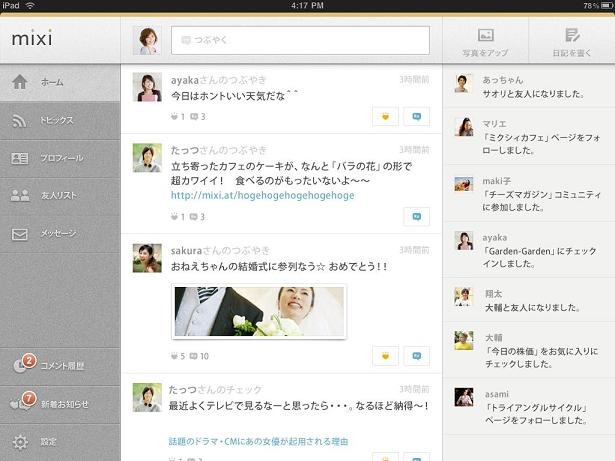Open 大輔's 今日の株価 activity

[x=529, y=350]
